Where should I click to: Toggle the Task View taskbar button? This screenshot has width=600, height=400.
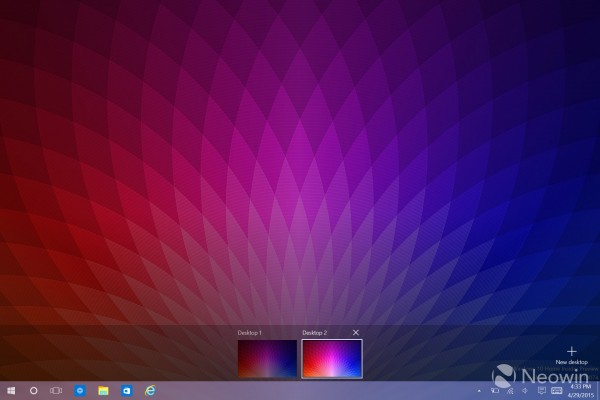[56, 389]
